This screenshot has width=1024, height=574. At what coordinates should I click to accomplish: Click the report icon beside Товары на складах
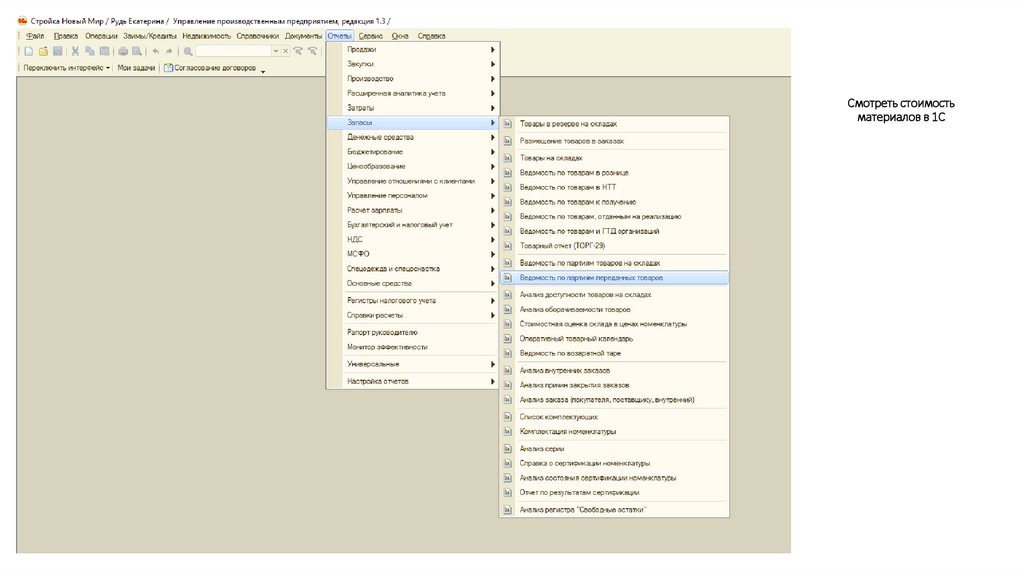pyautogui.click(x=507, y=158)
